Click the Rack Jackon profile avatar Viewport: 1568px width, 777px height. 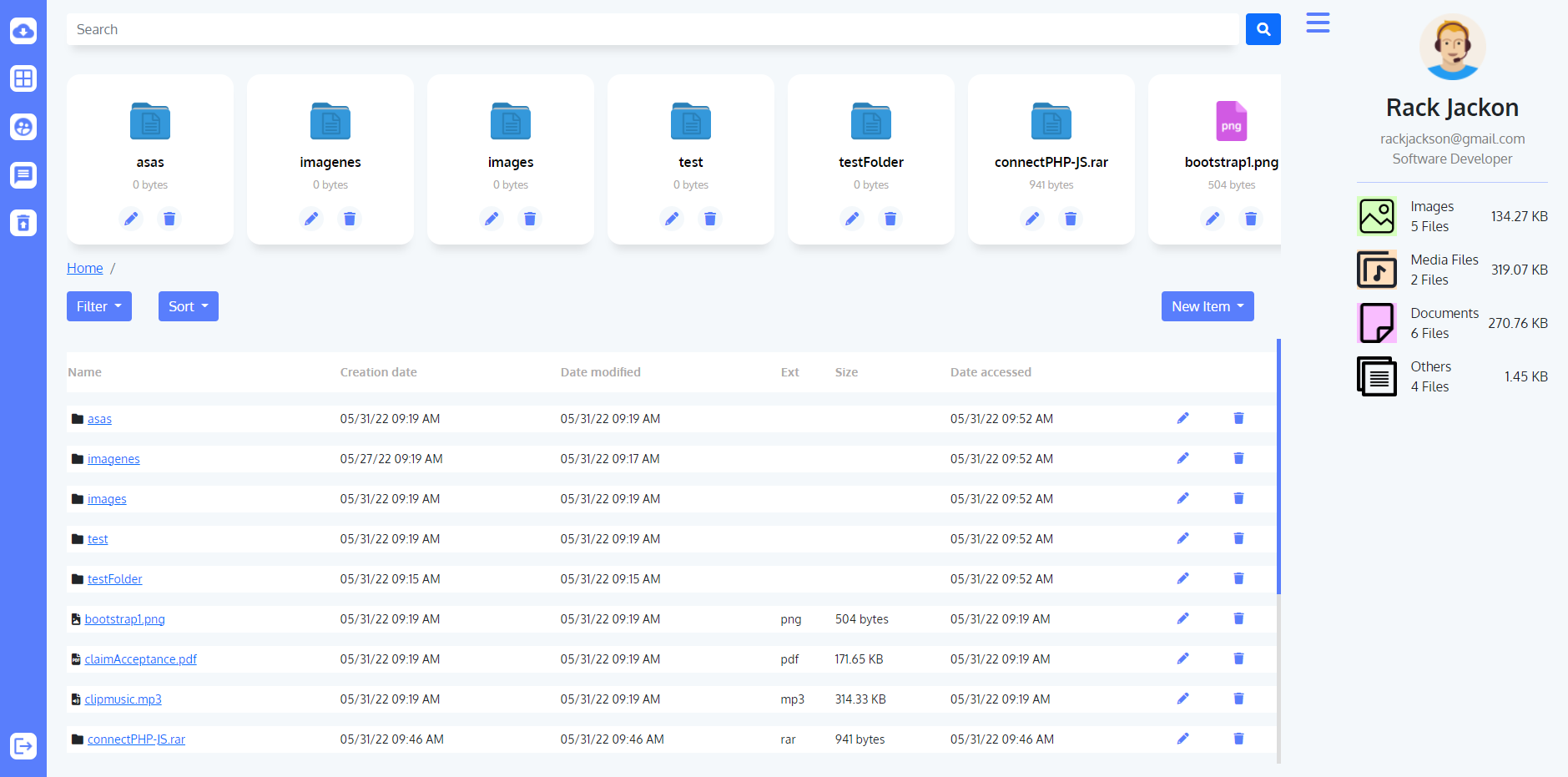coord(1452,47)
